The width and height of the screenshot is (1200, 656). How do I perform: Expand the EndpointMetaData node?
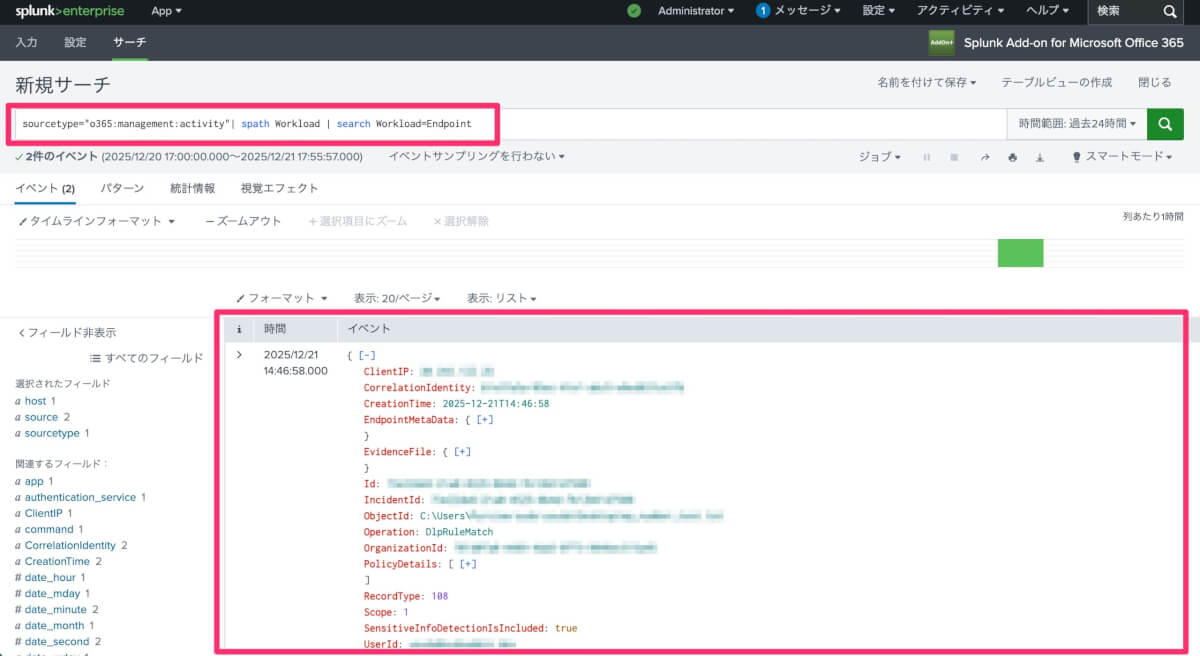[x=484, y=420]
